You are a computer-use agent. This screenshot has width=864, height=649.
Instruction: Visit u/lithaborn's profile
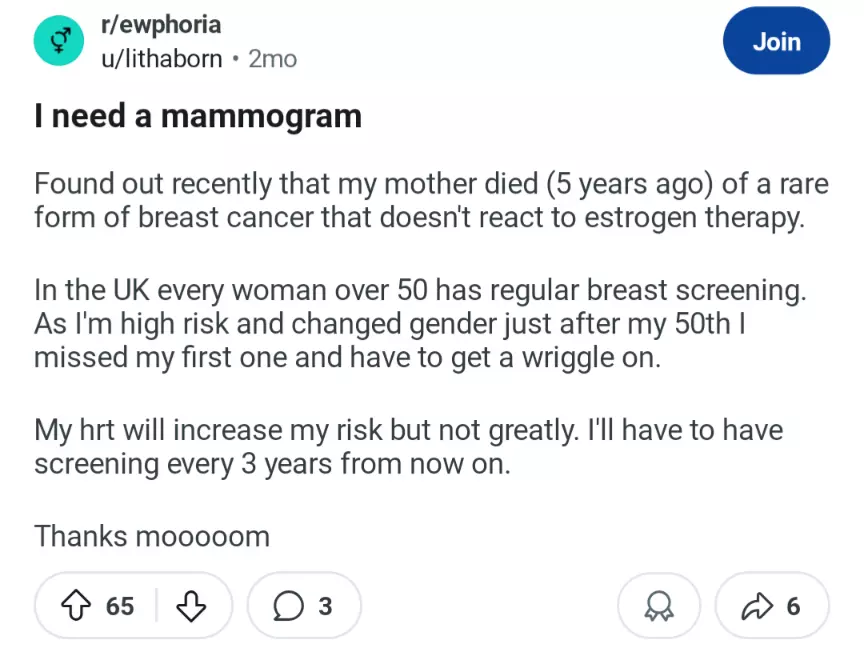pos(161,59)
